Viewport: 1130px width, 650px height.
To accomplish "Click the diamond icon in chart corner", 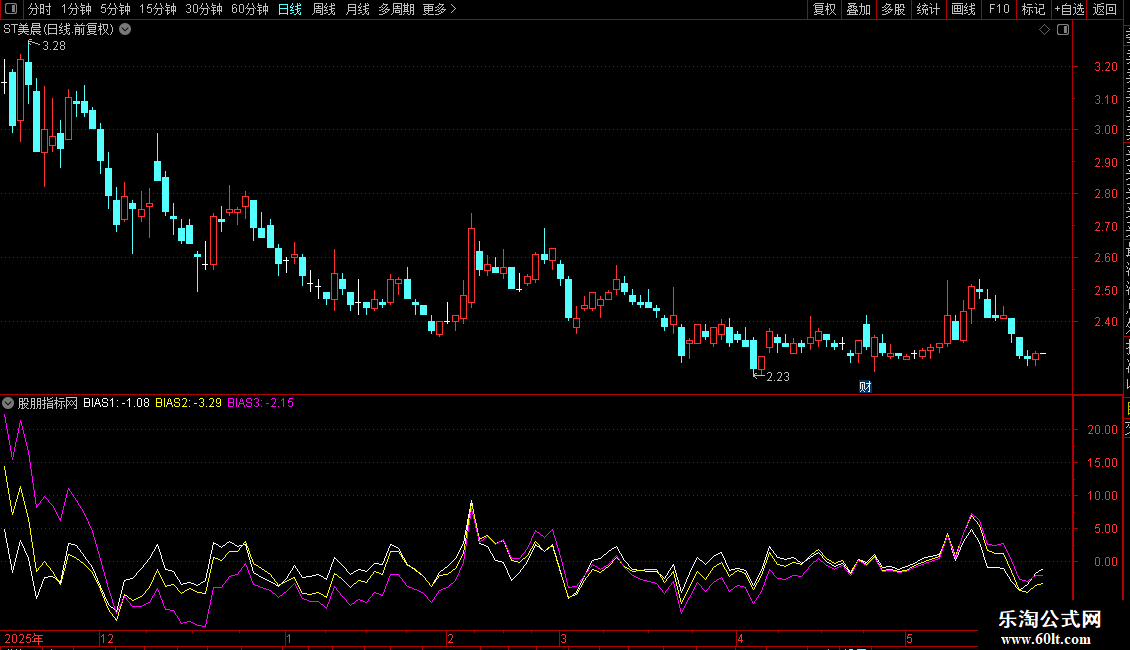I will [x=1044, y=30].
